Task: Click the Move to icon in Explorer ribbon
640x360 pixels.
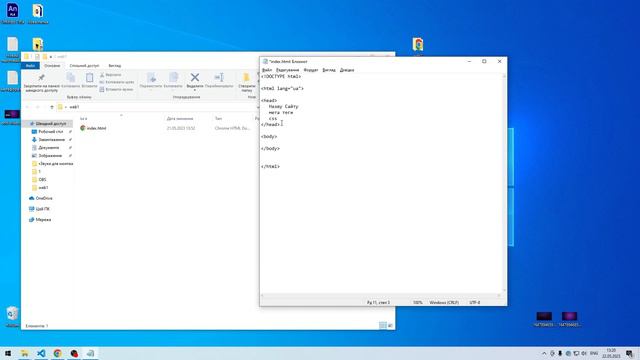Action: (x=151, y=78)
